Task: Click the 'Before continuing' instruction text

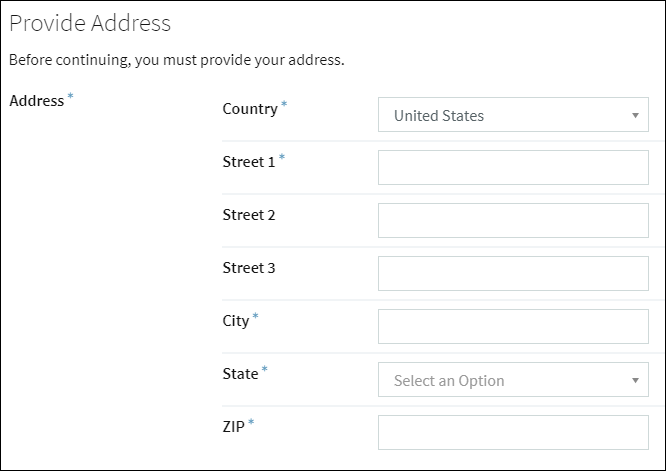Action: (176, 60)
